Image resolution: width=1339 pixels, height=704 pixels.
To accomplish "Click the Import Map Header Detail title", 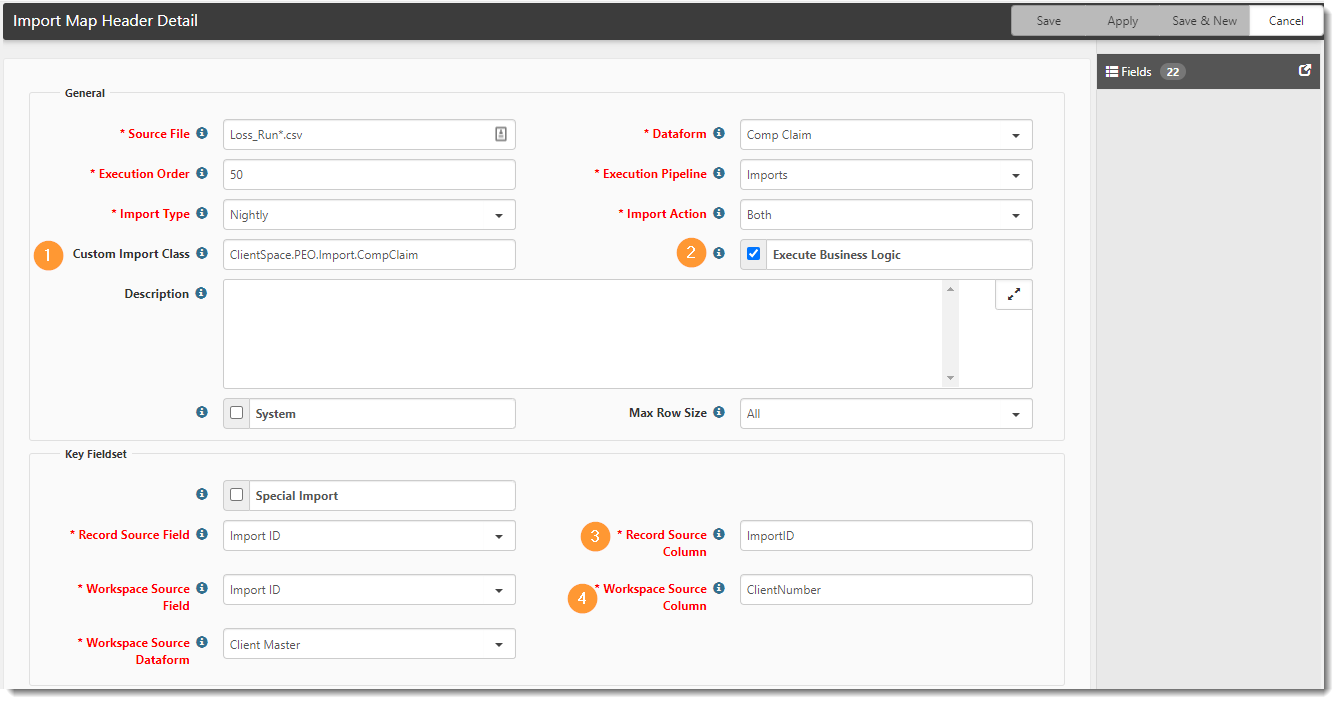I will (x=105, y=21).
